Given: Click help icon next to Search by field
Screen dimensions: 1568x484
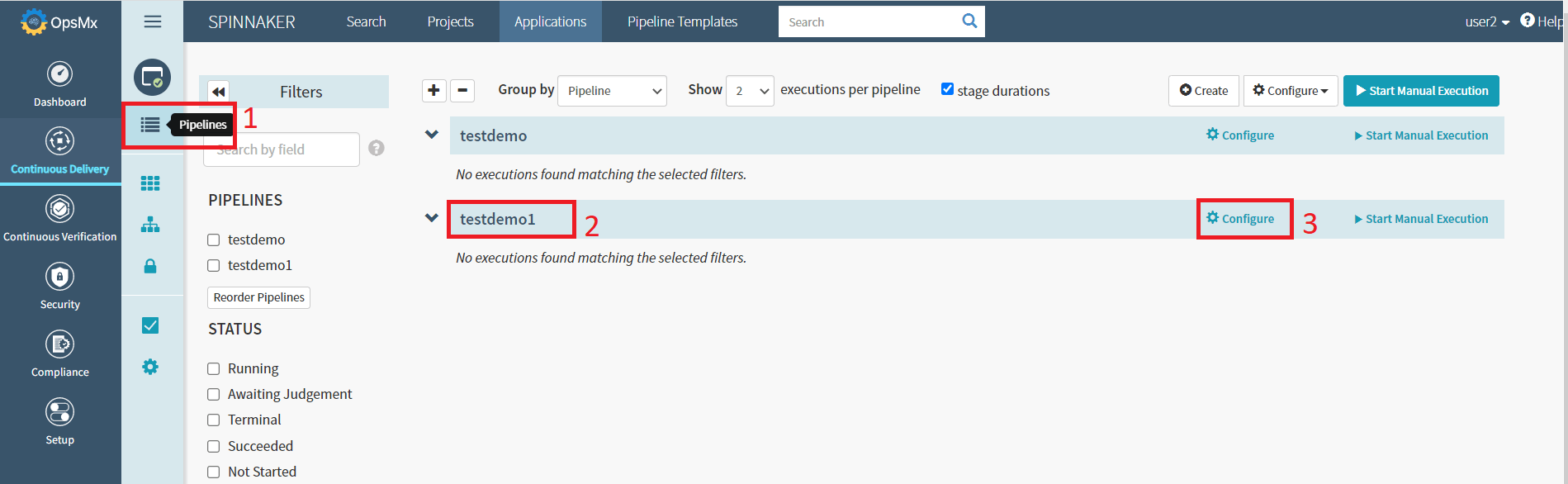Looking at the screenshot, I should [377, 148].
